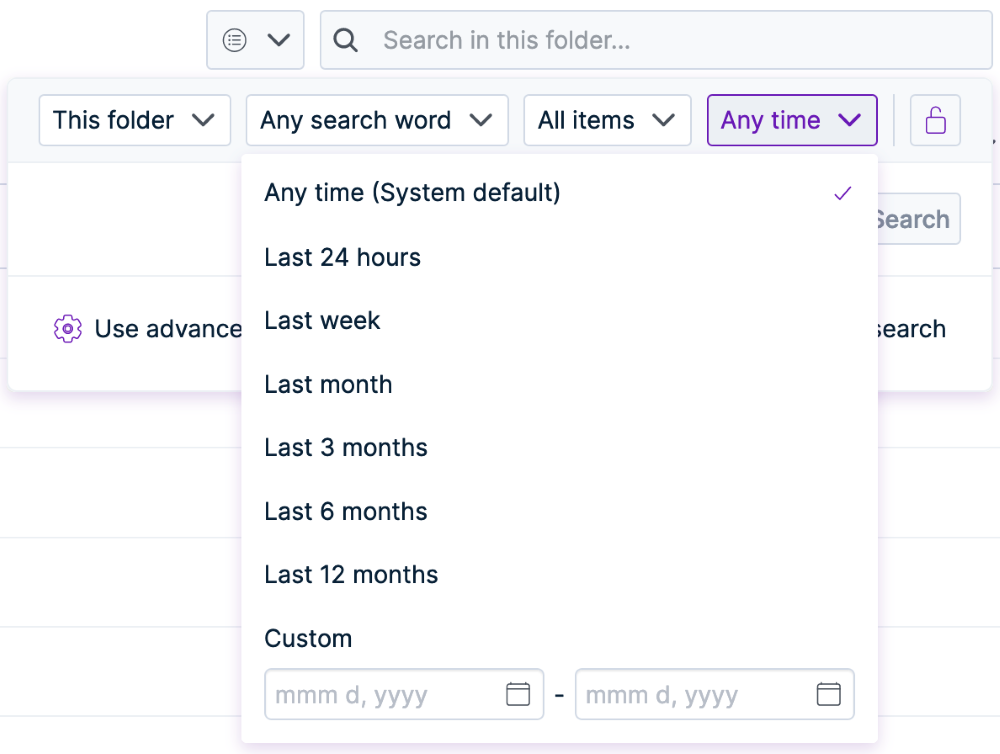Viewport: 1000px width, 754px height.
Task: Click the custom end date field
Action: (714, 694)
